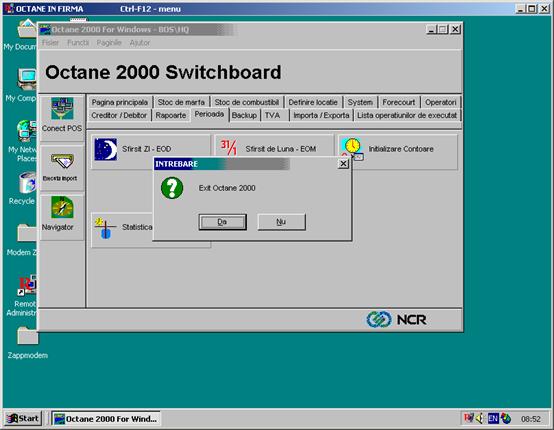Viewport: 554px width, 430px height.
Task: Click the Sfirsit Zi - EOD button
Action: point(151,149)
